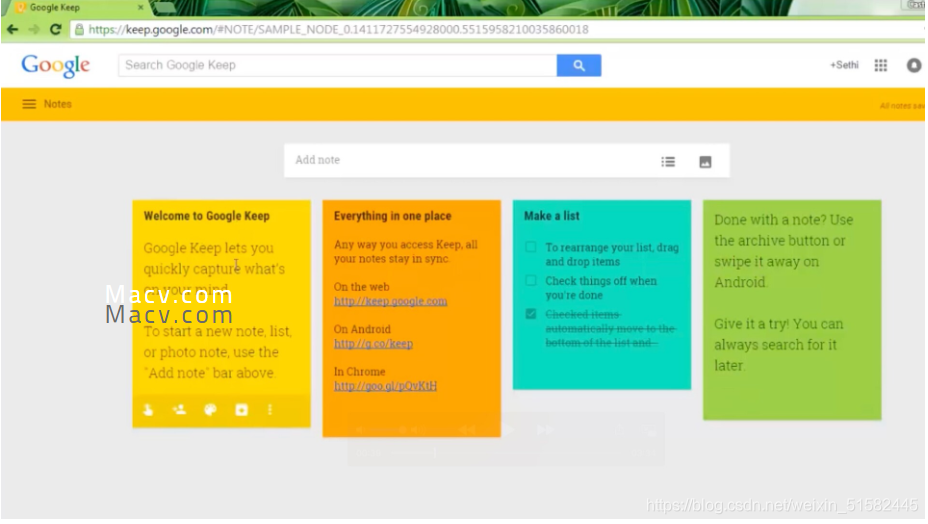Open the green 'Done with a note?' note
The image size is (928, 524).
click(792, 310)
